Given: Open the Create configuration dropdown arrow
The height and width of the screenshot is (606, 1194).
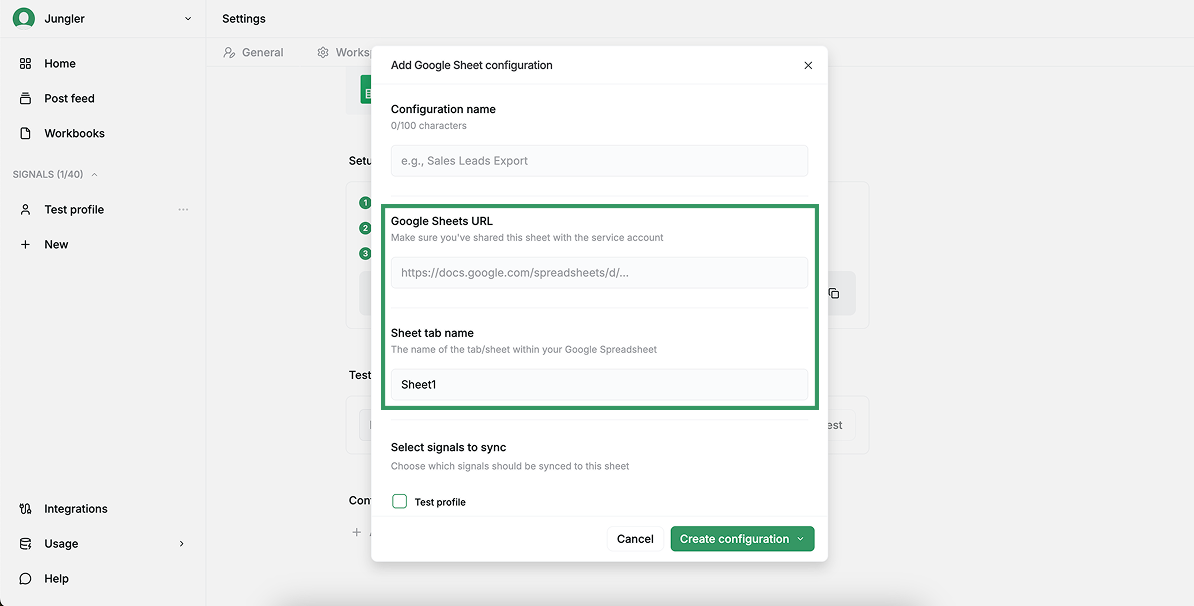Looking at the screenshot, I should pos(801,538).
